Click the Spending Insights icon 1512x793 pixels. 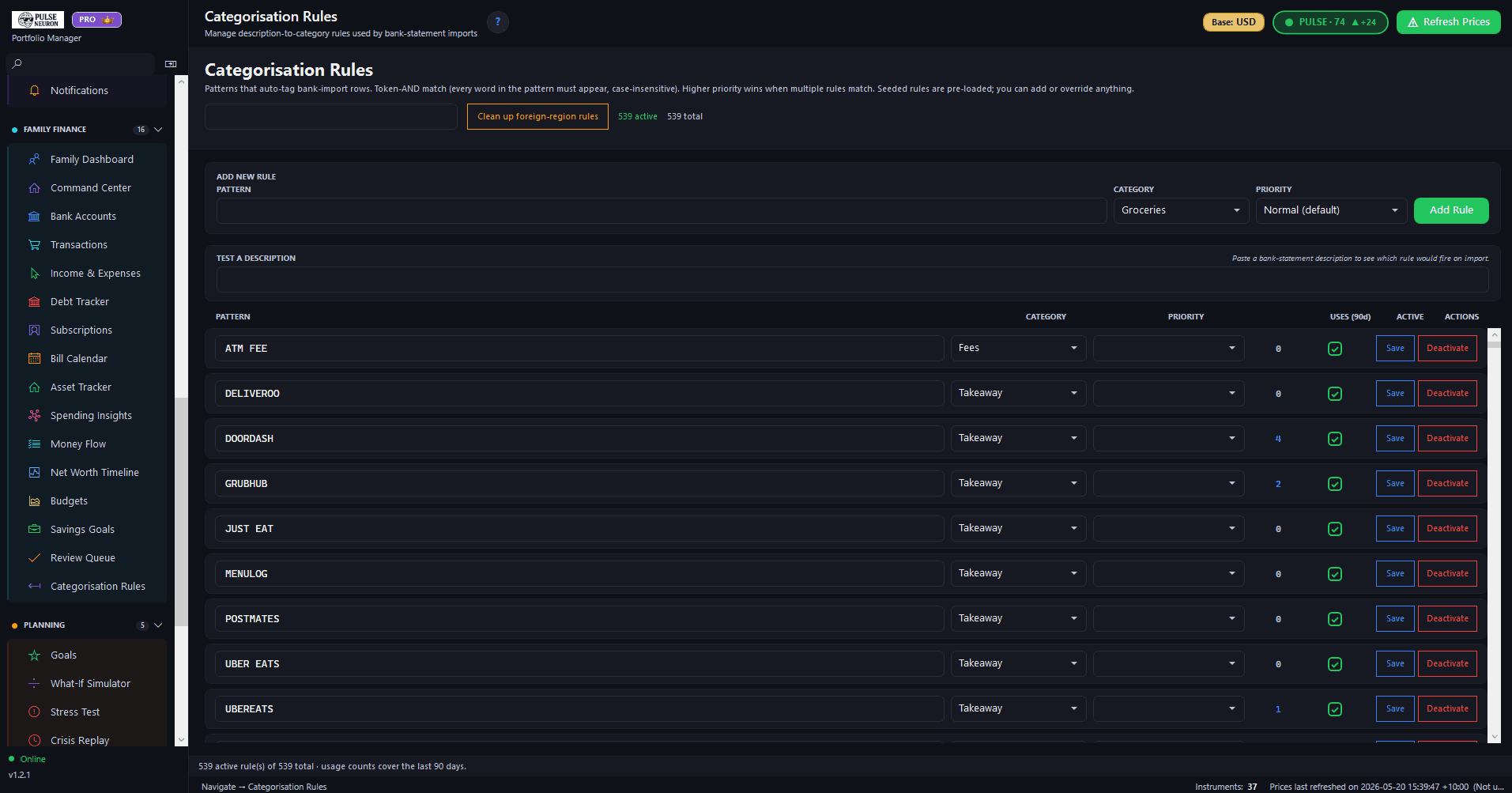click(34, 416)
